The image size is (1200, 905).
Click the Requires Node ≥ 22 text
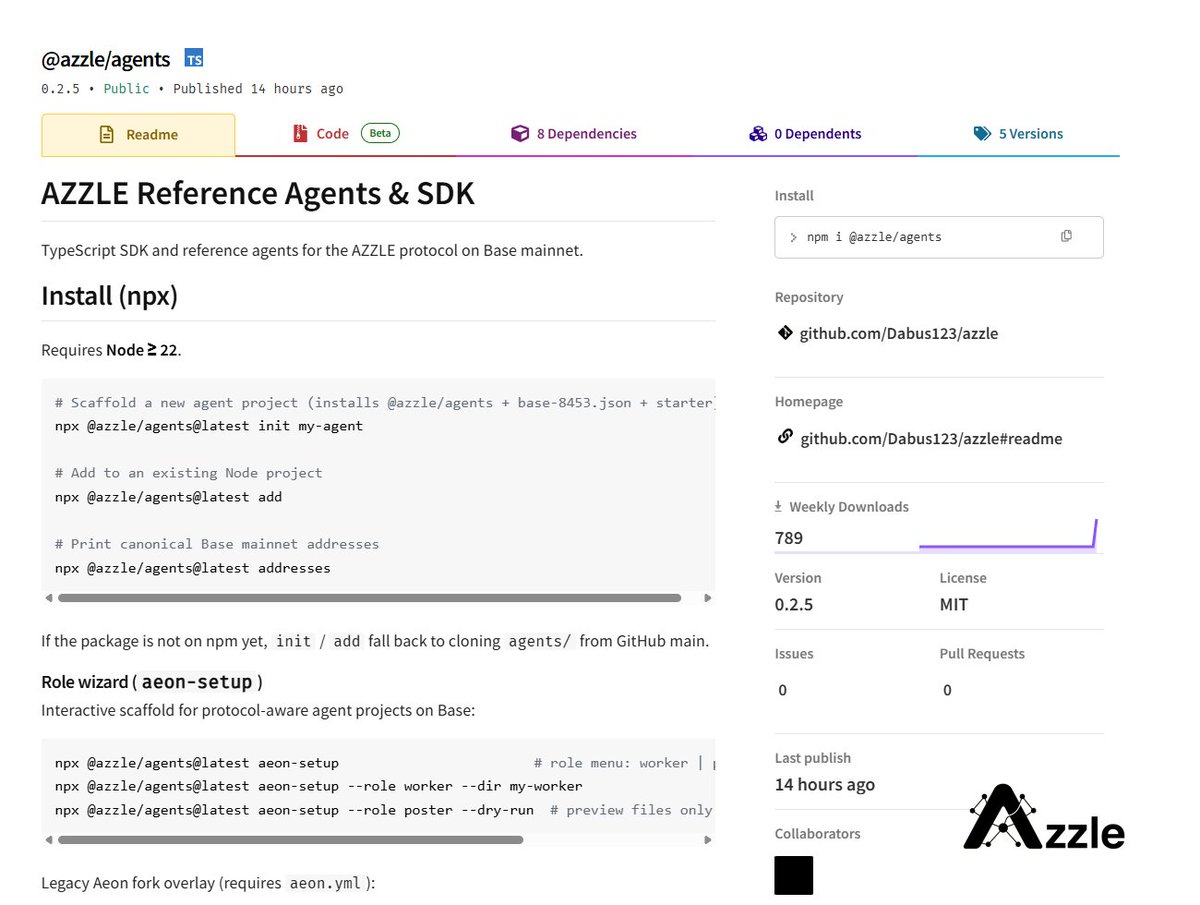pyautogui.click(x=111, y=350)
